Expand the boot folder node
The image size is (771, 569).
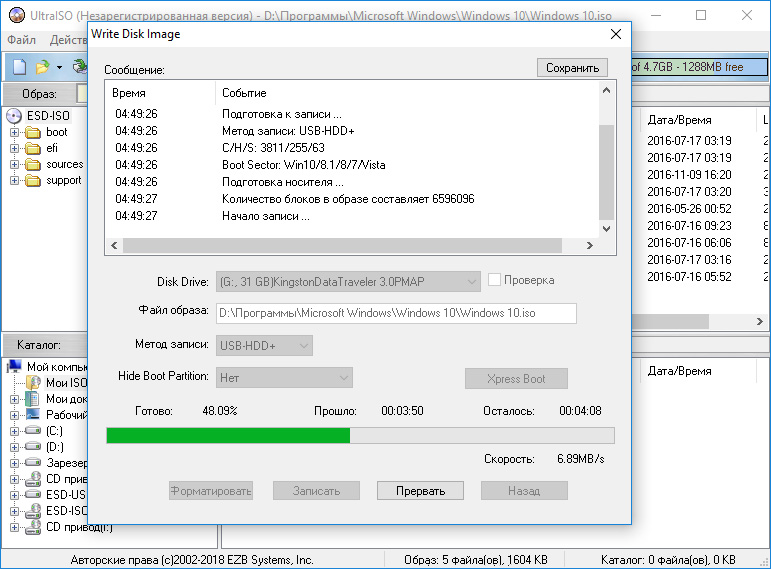tap(14, 133)
